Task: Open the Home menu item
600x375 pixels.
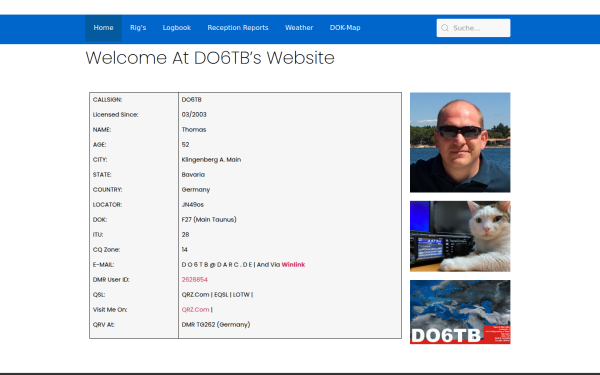Action: coord(103,28)
